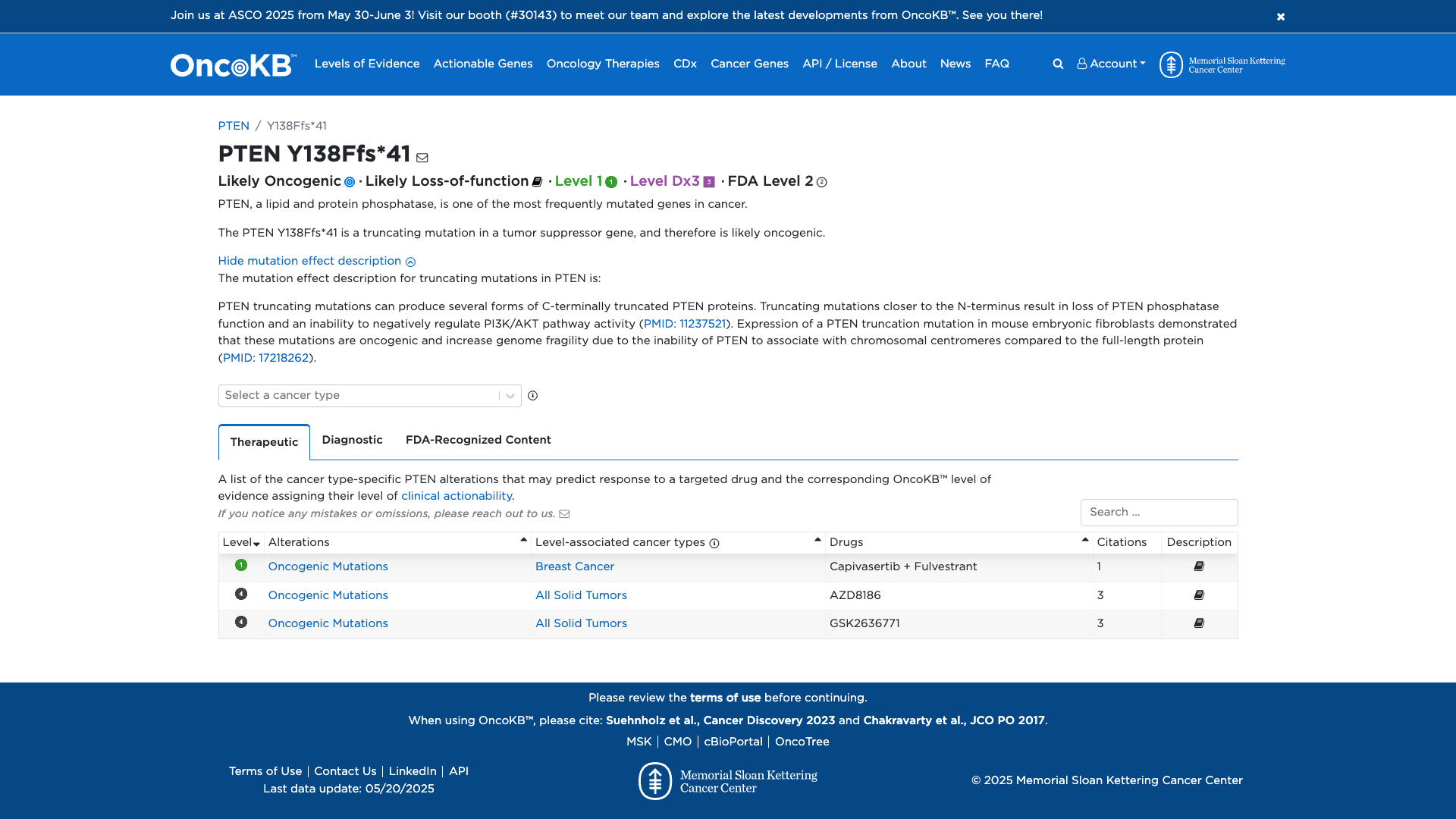Open Oncology Therapies nav item
1456x819 pixels.
click(x=603, y=64)
